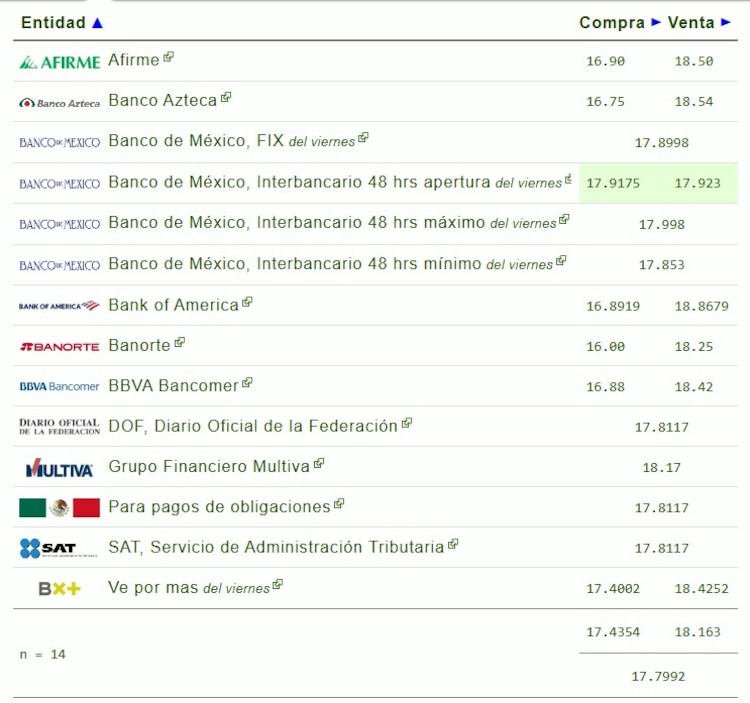Open Interbancario 48 hrs mínimo link

(x=331, y=264)
